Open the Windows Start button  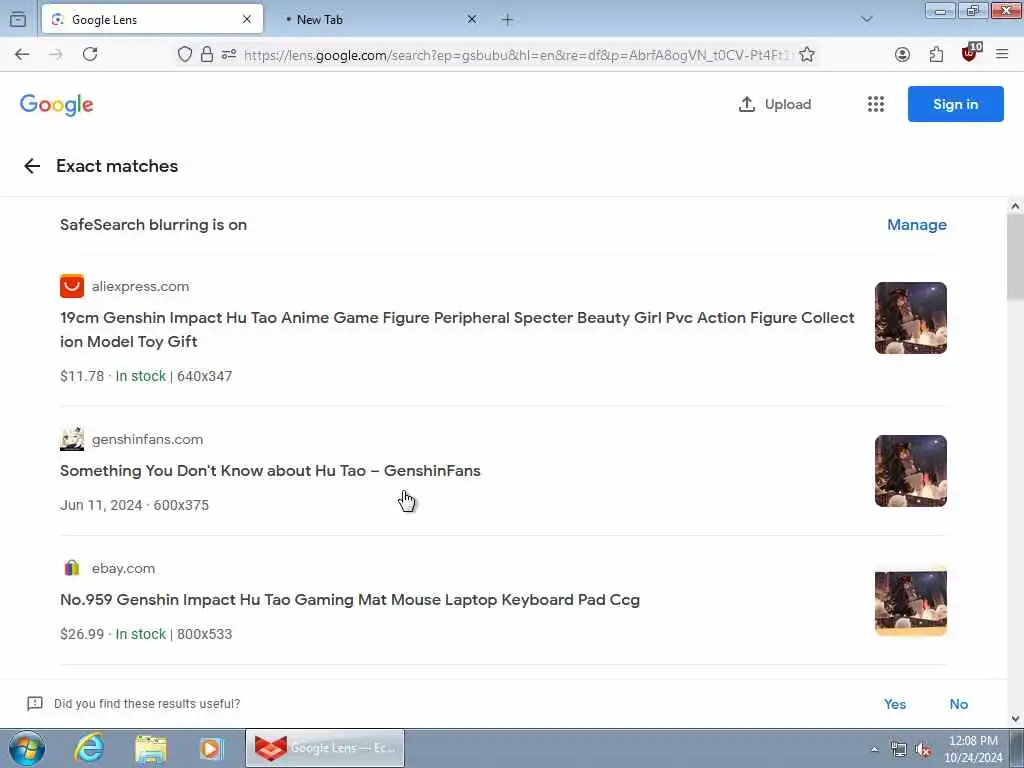[27, 748]
